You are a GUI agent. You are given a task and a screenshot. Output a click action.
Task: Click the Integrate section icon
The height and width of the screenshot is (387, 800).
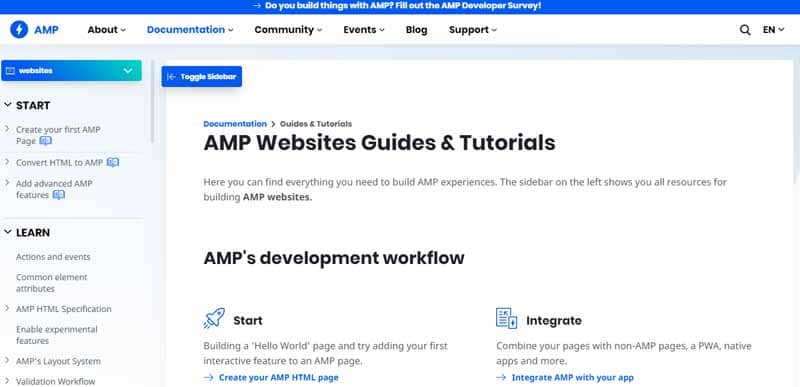point(506,318)
